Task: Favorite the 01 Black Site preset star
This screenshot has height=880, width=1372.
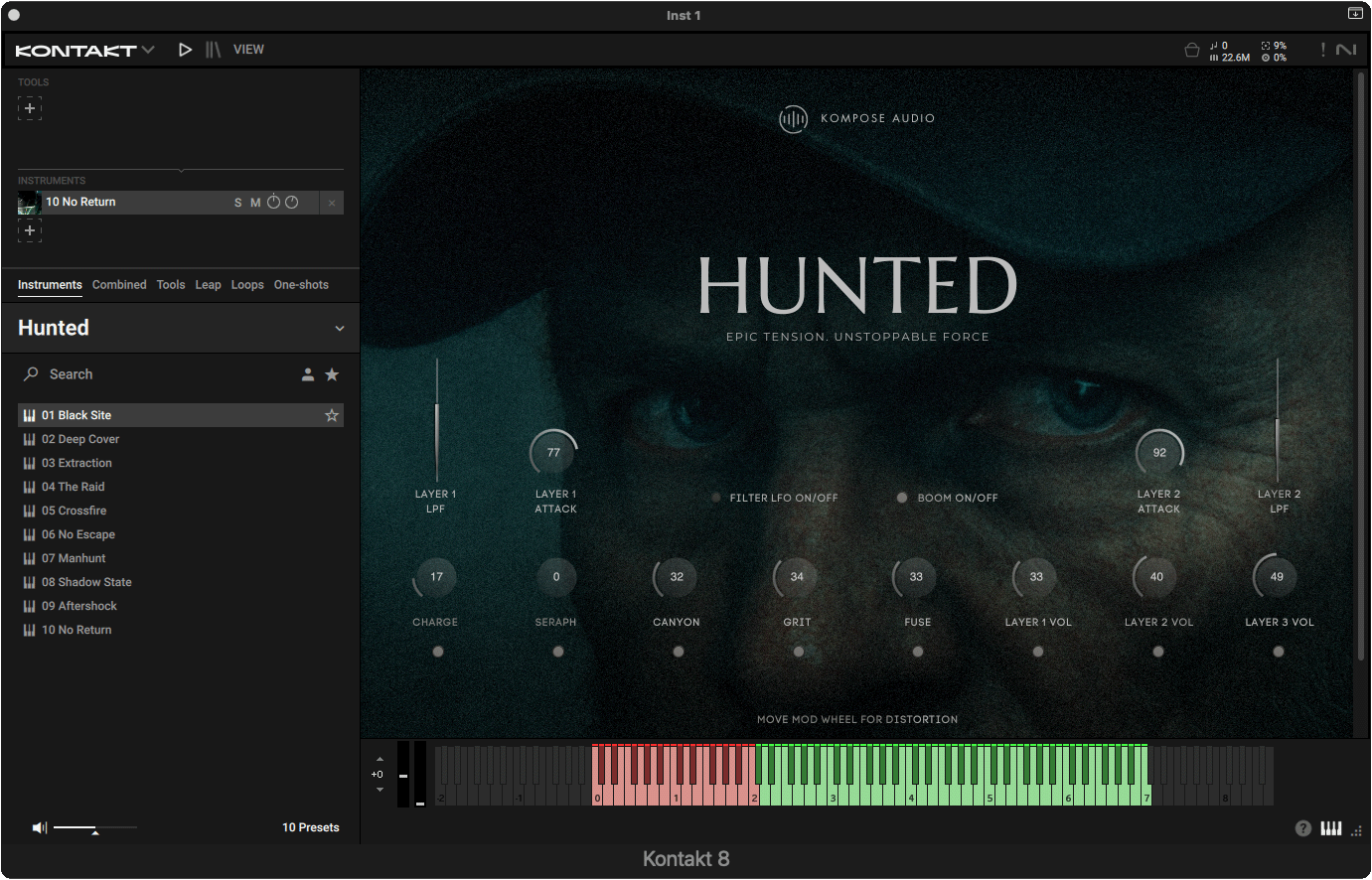Action: (332, 415)
